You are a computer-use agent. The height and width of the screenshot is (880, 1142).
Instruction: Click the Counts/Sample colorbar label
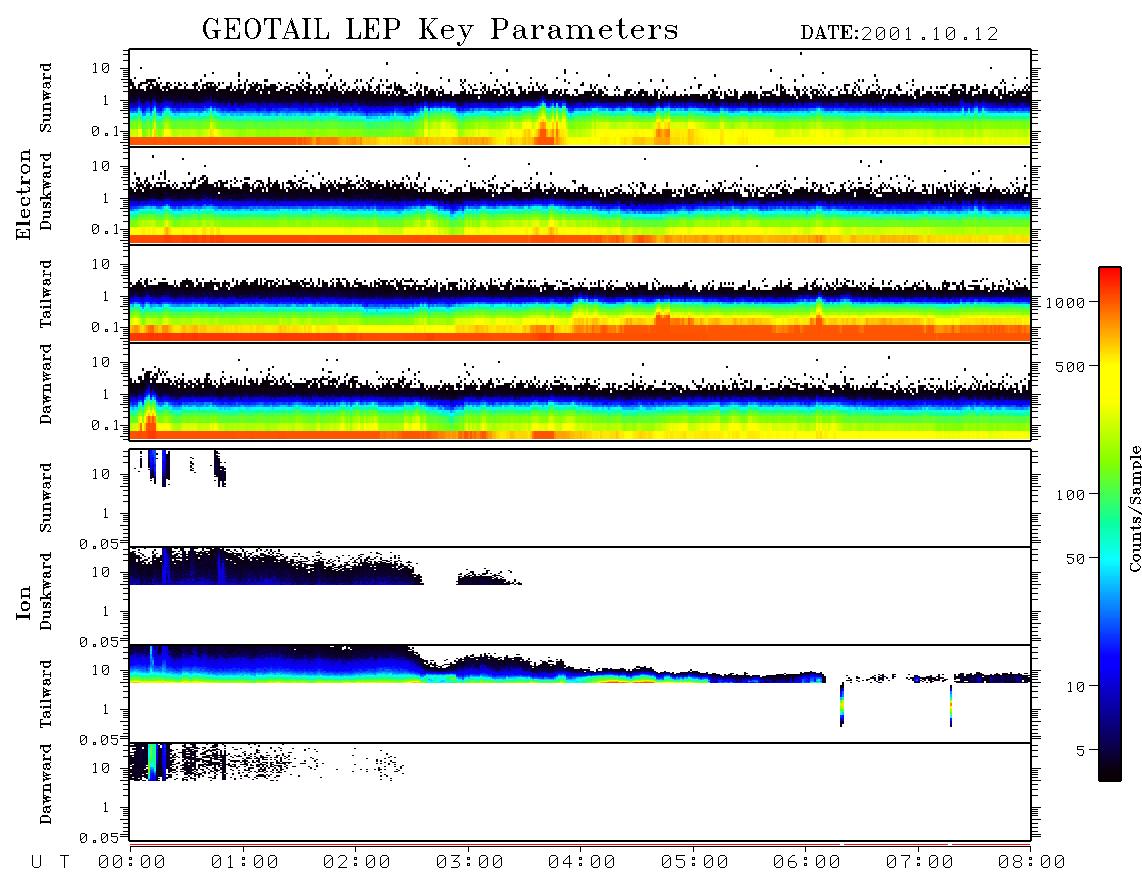1134,508
